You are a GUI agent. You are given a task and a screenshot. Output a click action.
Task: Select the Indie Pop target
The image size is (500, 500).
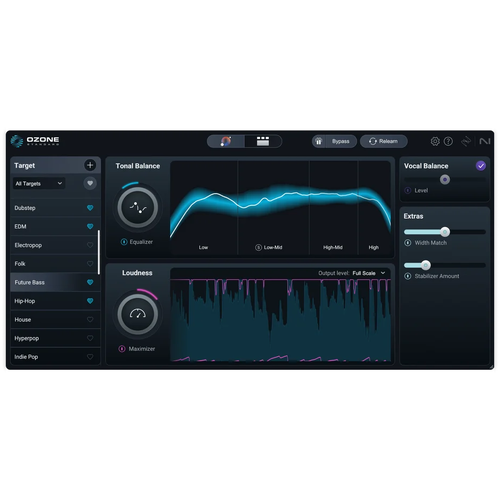point(55,356)
